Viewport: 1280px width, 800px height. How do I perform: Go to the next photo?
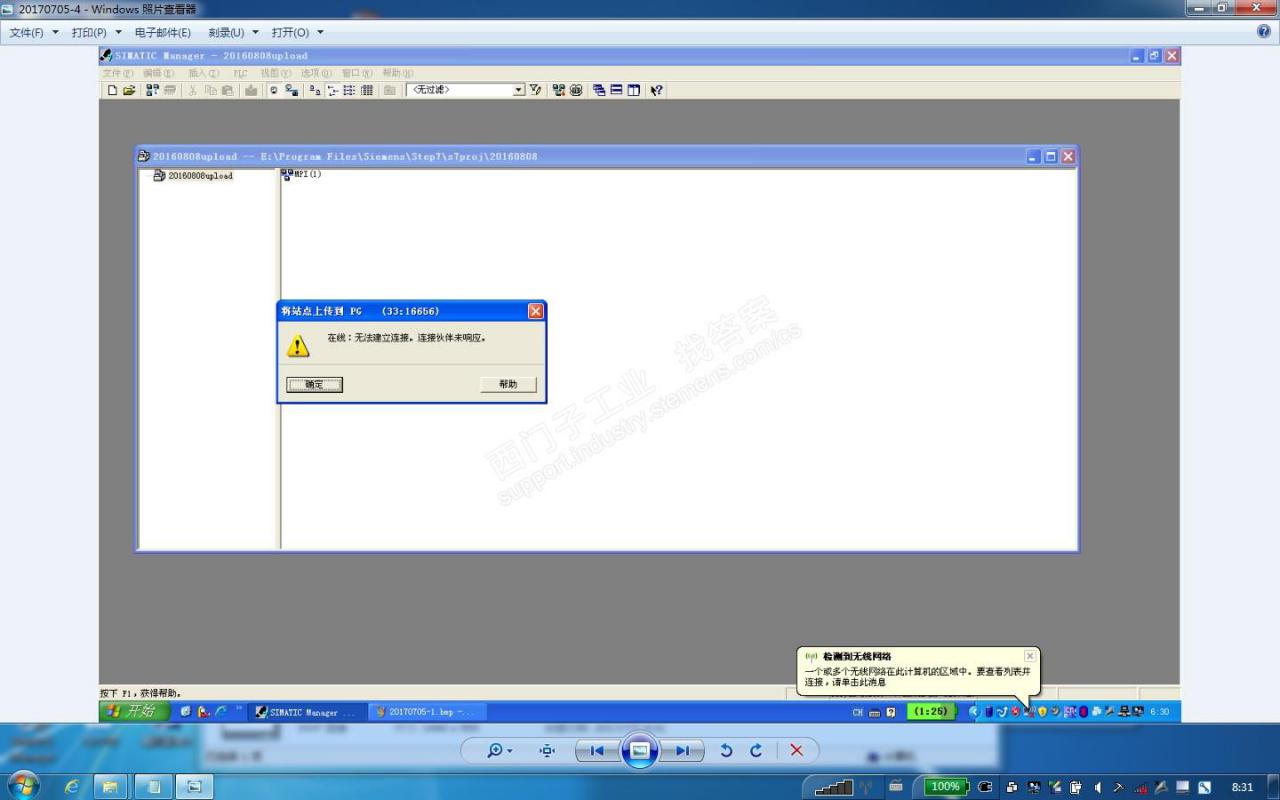pyautogui.click(x=683, y=750)
